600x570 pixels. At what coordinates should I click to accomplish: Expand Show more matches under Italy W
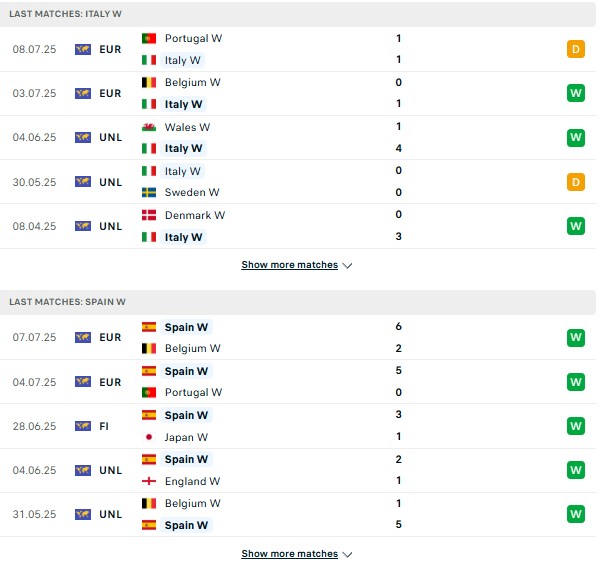pyautogui.click(x=289, y=265)
